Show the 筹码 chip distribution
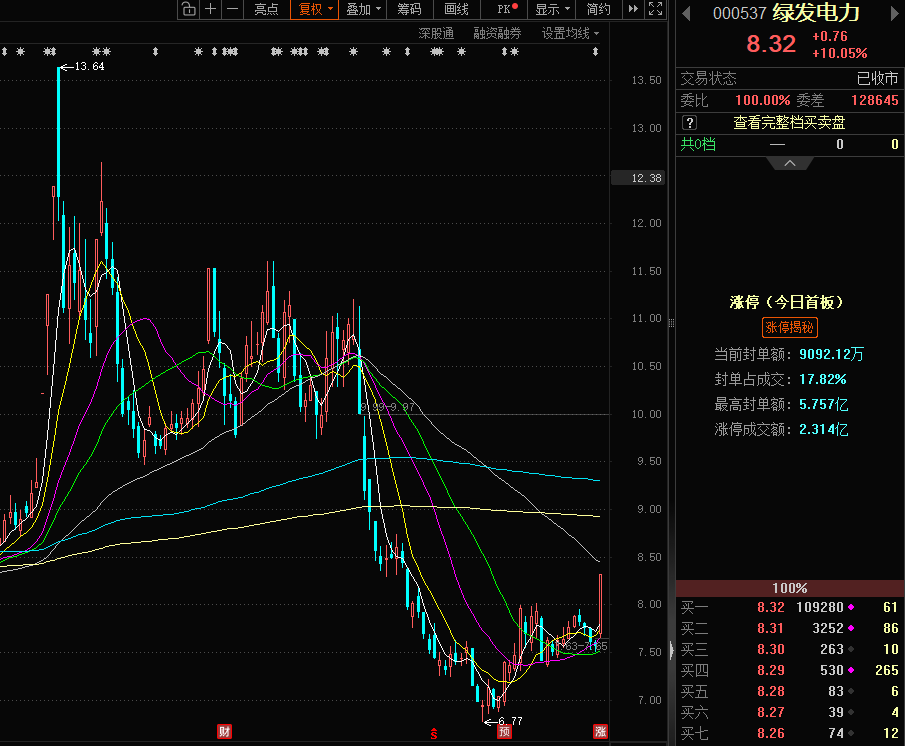Viewport: 905px width, 746px height. click(409, 9)
